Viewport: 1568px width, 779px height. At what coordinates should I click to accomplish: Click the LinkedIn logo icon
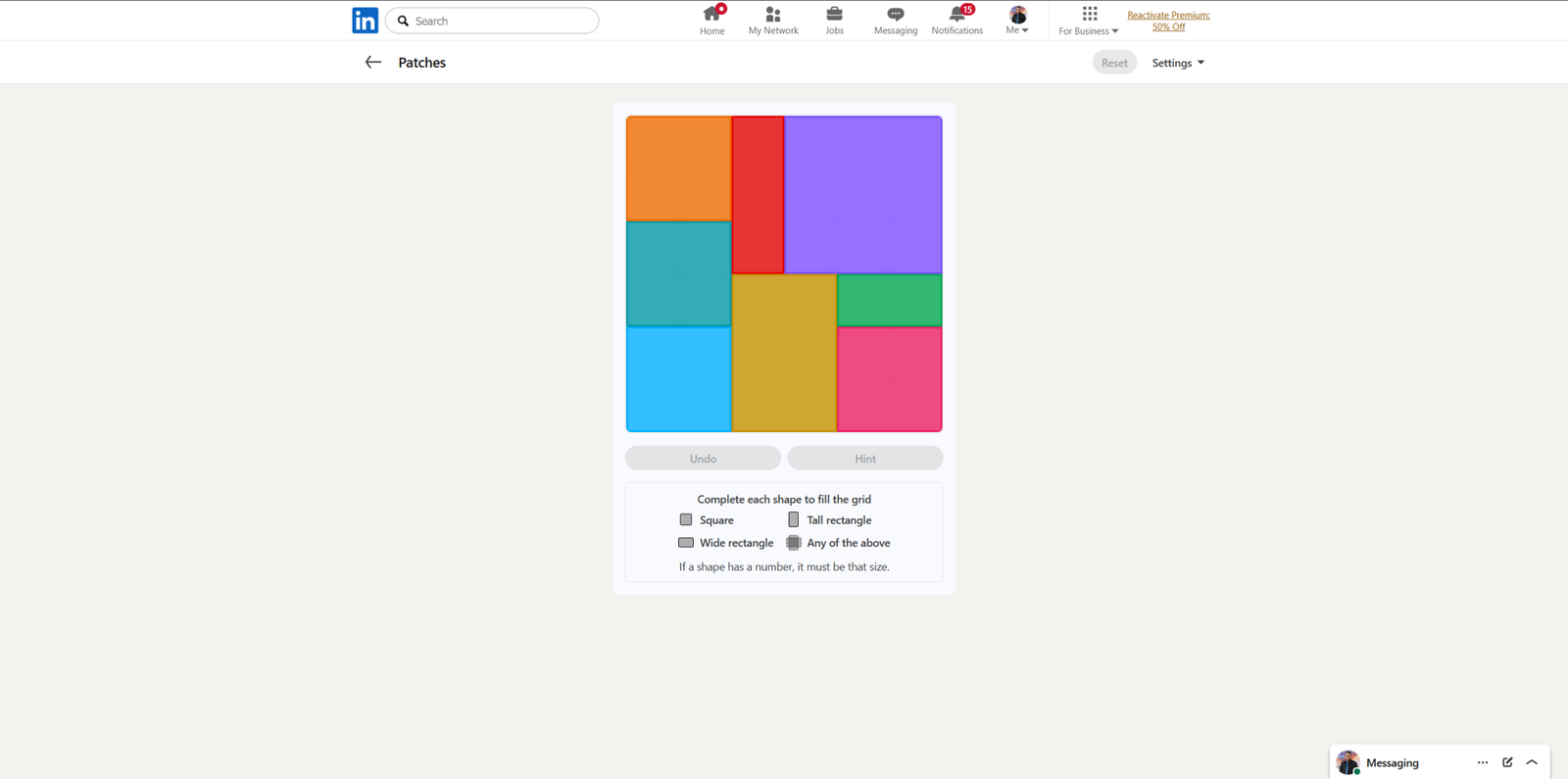pyautogui.click(x=365, y=21)
